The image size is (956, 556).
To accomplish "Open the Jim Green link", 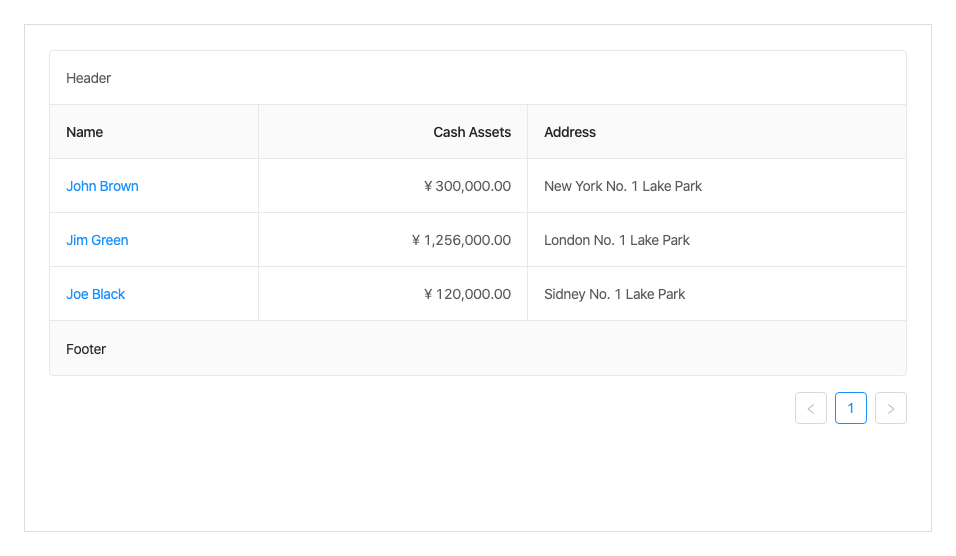I will coord(97,240).
